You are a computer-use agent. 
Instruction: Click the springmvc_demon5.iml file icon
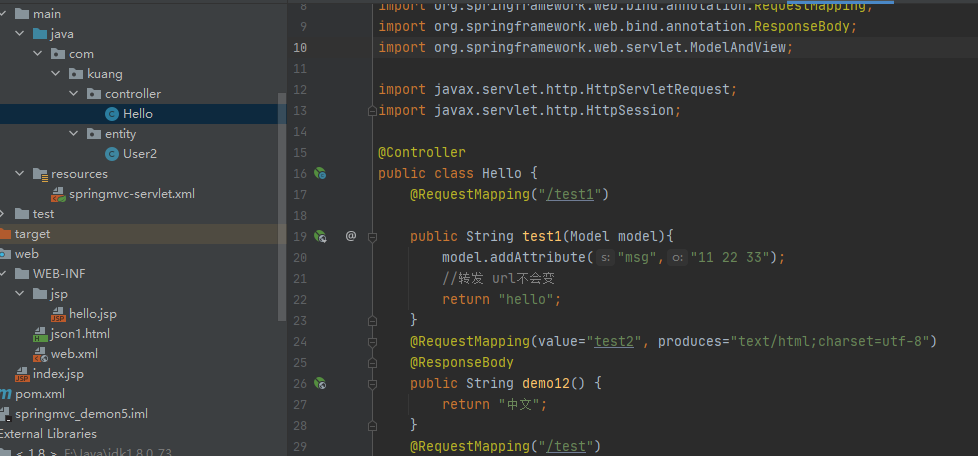click(5, 414)
